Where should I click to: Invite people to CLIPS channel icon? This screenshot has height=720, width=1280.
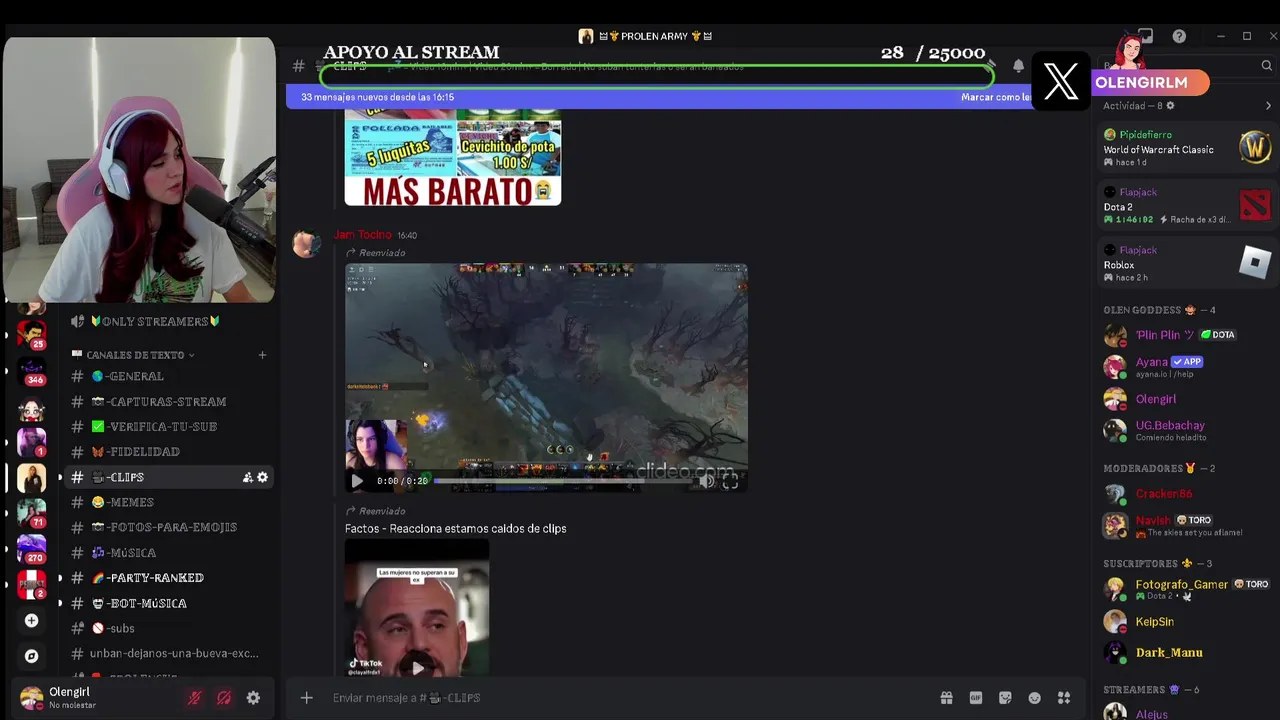247,477
